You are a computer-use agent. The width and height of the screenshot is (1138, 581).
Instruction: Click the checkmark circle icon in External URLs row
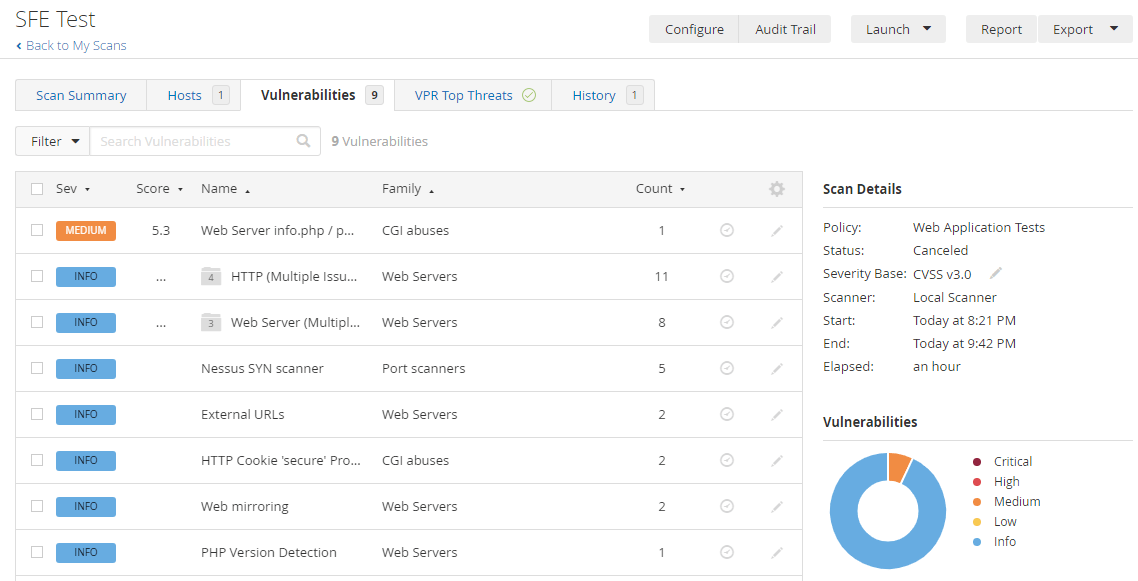pyautogui.click(x=727, y=415)
